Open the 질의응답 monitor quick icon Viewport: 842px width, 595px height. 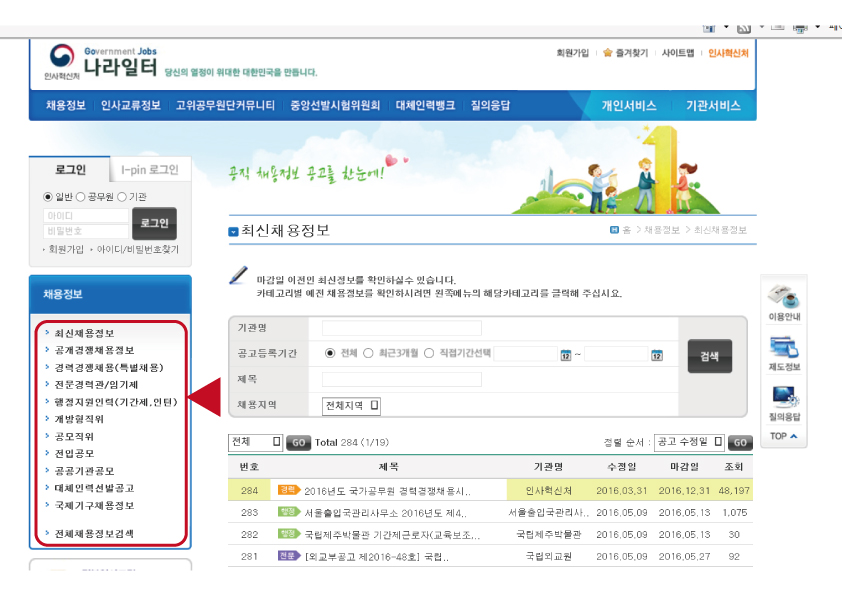pyautogui.click(x=785, y=397)
